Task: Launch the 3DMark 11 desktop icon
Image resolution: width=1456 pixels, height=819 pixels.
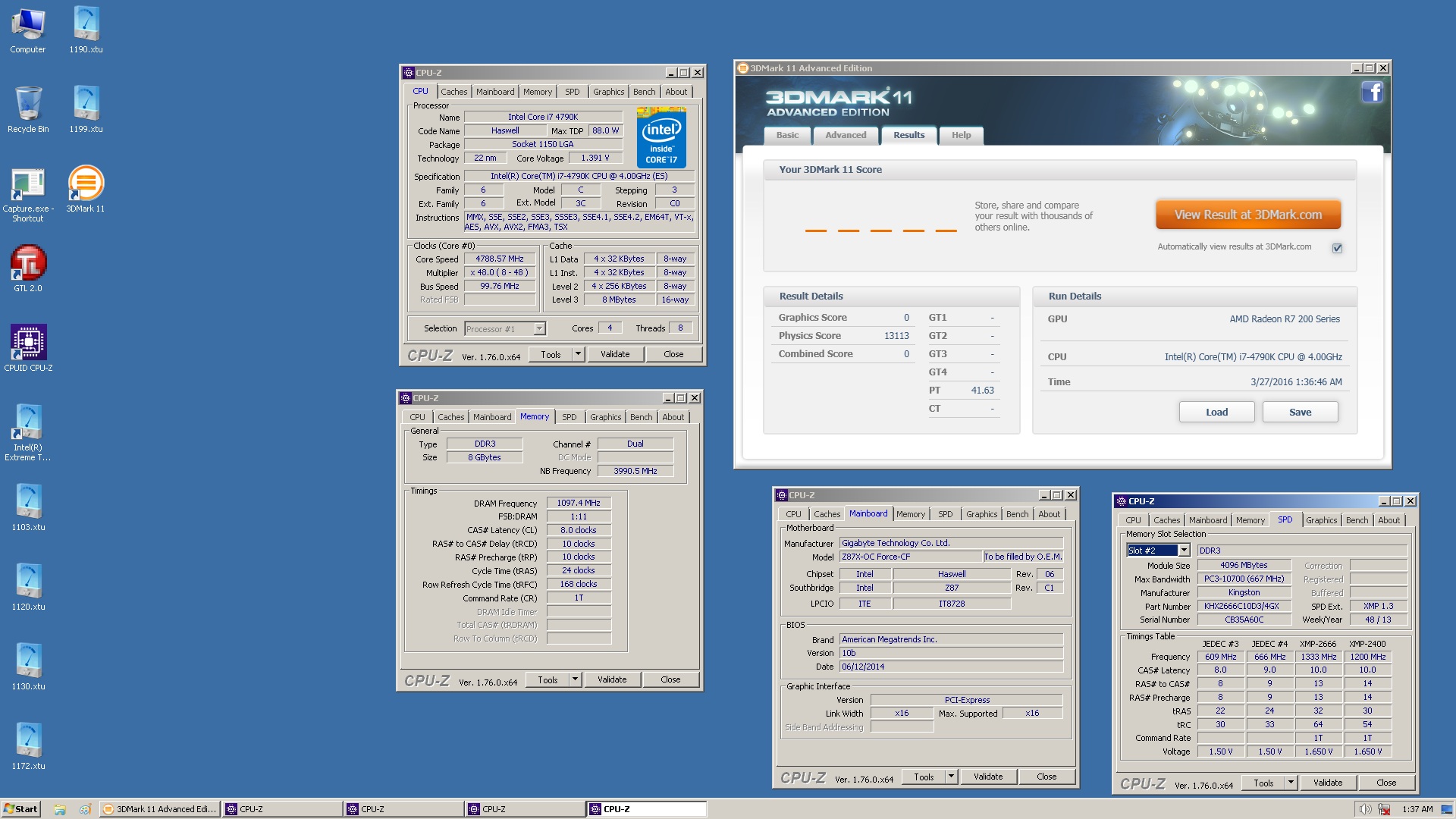Action: pyautogui.click(x=86, y=190)
